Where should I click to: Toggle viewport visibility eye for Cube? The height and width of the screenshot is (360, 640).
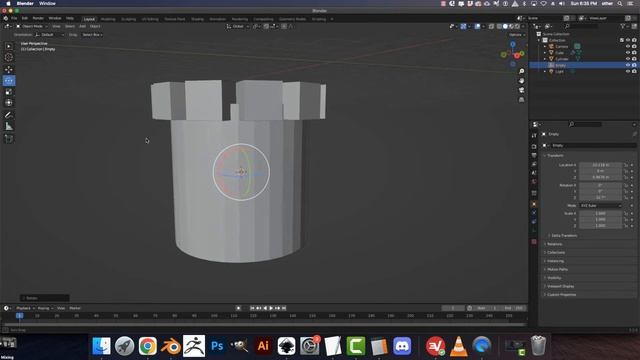pyautogui.click(x=628, y=53)
